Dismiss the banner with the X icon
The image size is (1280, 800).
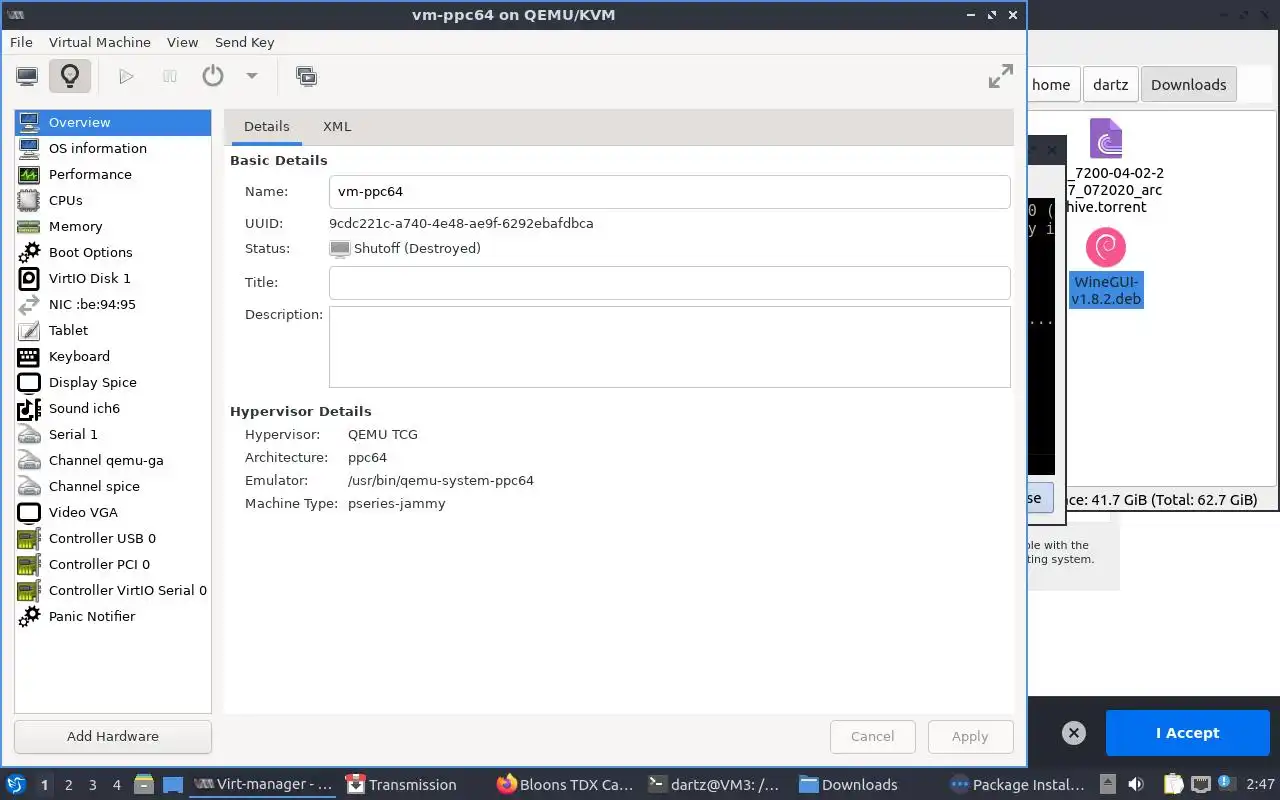click(1073, 733)
